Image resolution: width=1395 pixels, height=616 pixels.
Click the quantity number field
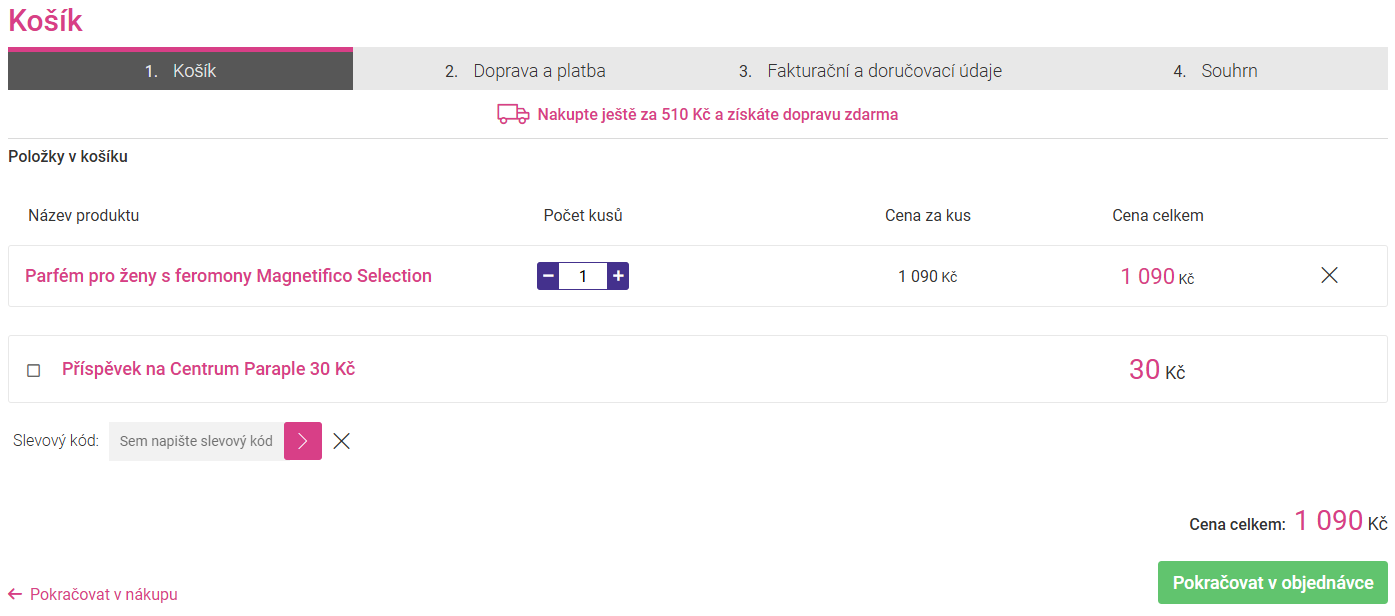(x=583, y=276)
